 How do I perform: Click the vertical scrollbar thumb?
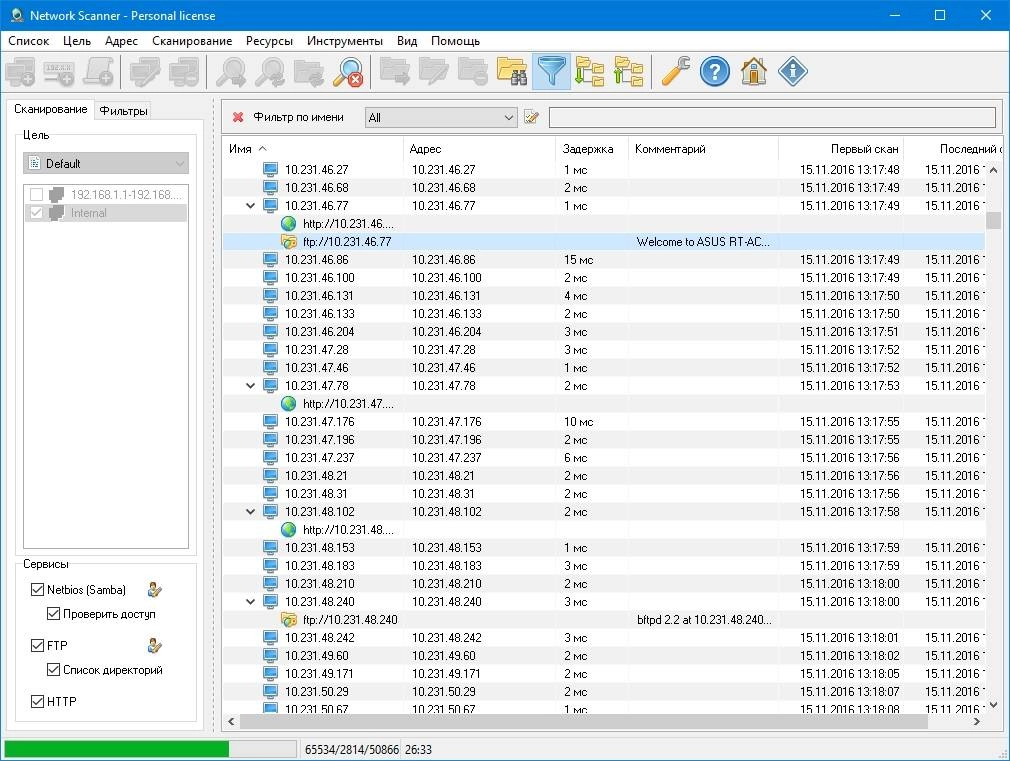(x=993, y=220)
